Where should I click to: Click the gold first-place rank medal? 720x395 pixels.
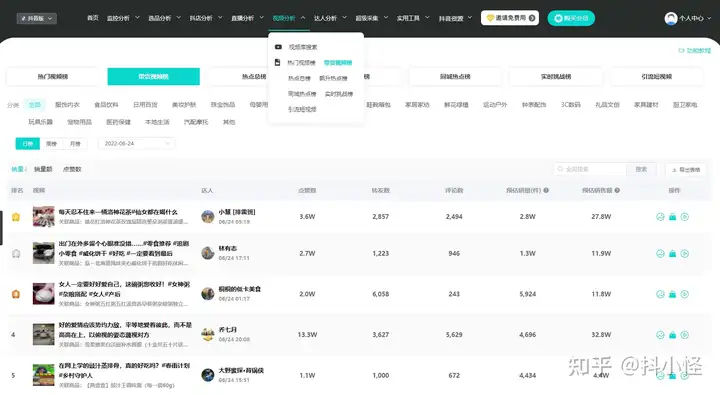coord(16,217)
